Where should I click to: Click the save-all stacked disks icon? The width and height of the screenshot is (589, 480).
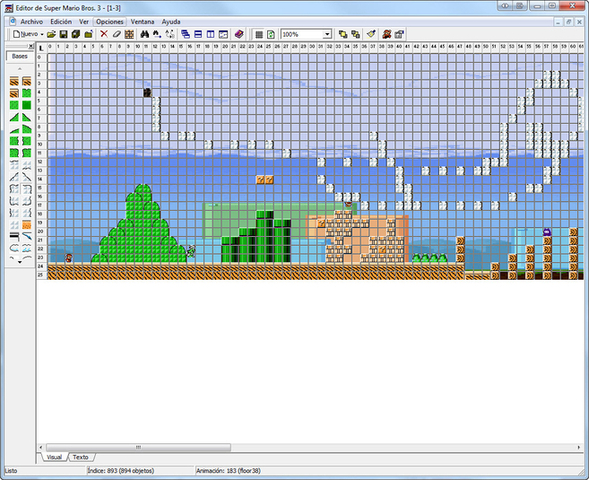76,34
